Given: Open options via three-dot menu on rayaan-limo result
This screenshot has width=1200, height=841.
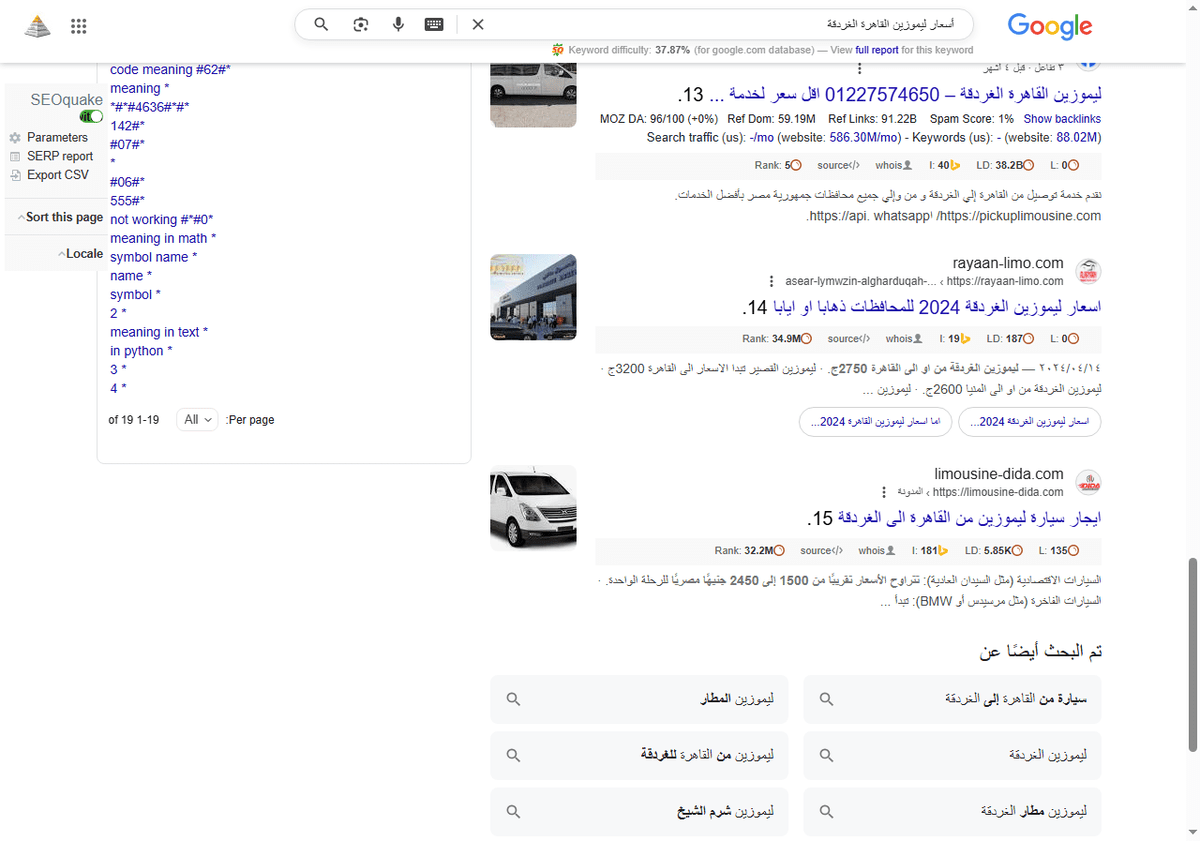Looking at the screenshot, I should point(770,281).
